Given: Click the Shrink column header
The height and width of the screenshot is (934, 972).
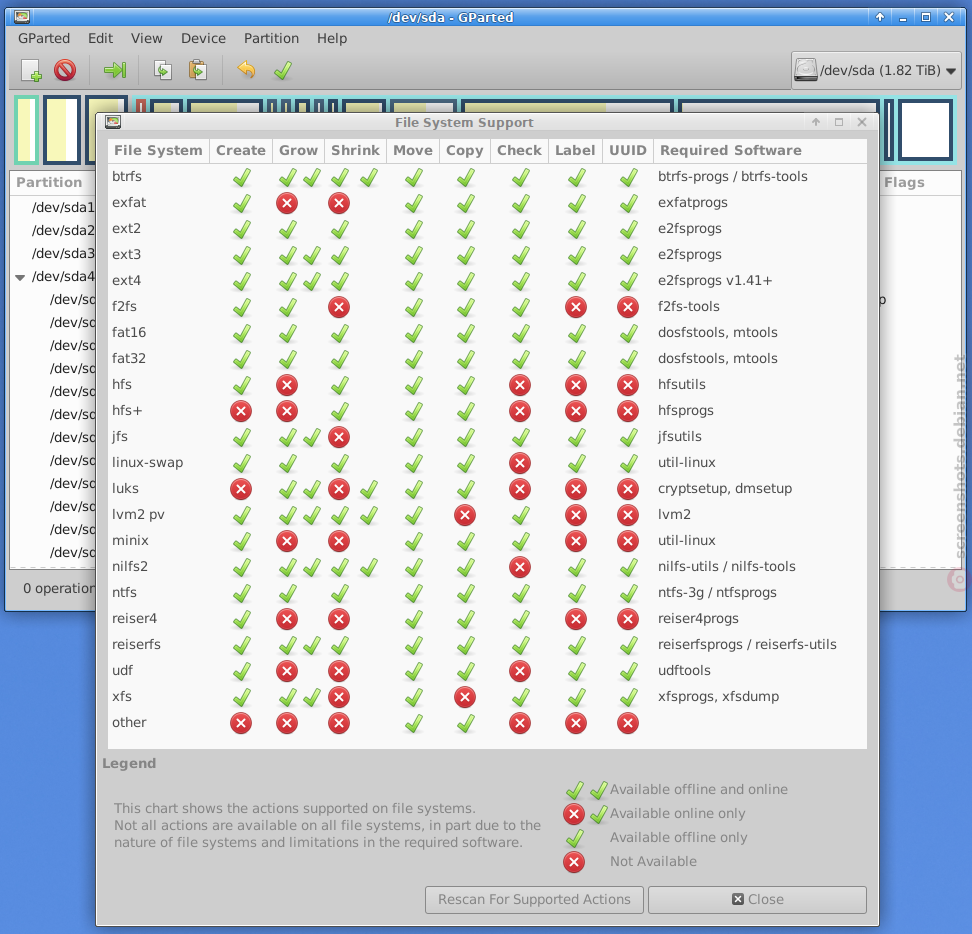Looking at the screenshot, I should tap(355, 151).
